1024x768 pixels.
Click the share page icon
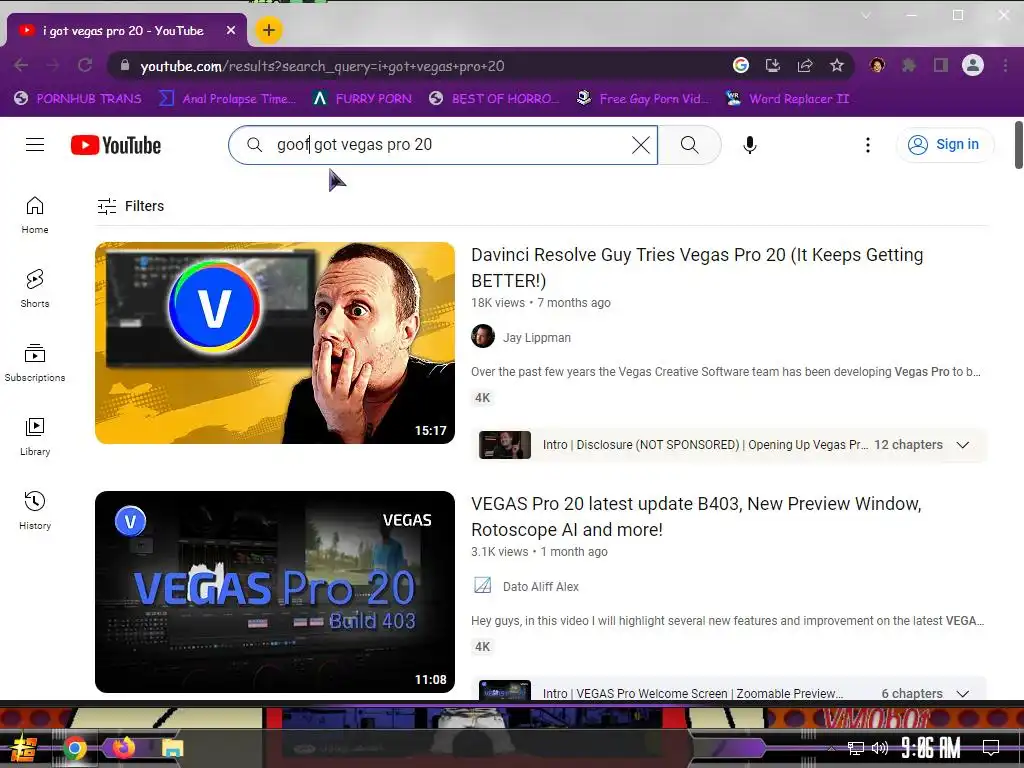pos(805,65)
